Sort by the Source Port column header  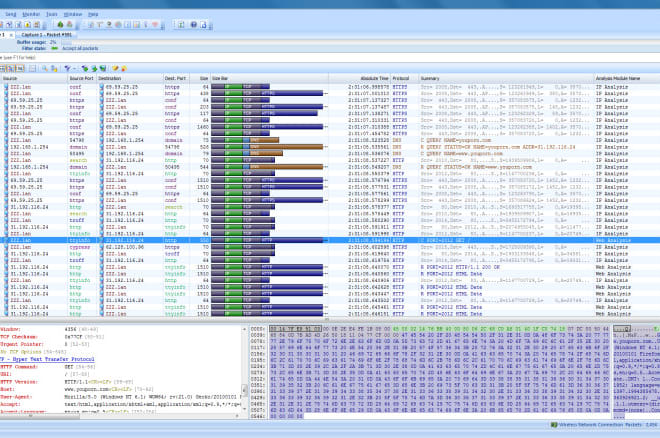tap(82, 78)
